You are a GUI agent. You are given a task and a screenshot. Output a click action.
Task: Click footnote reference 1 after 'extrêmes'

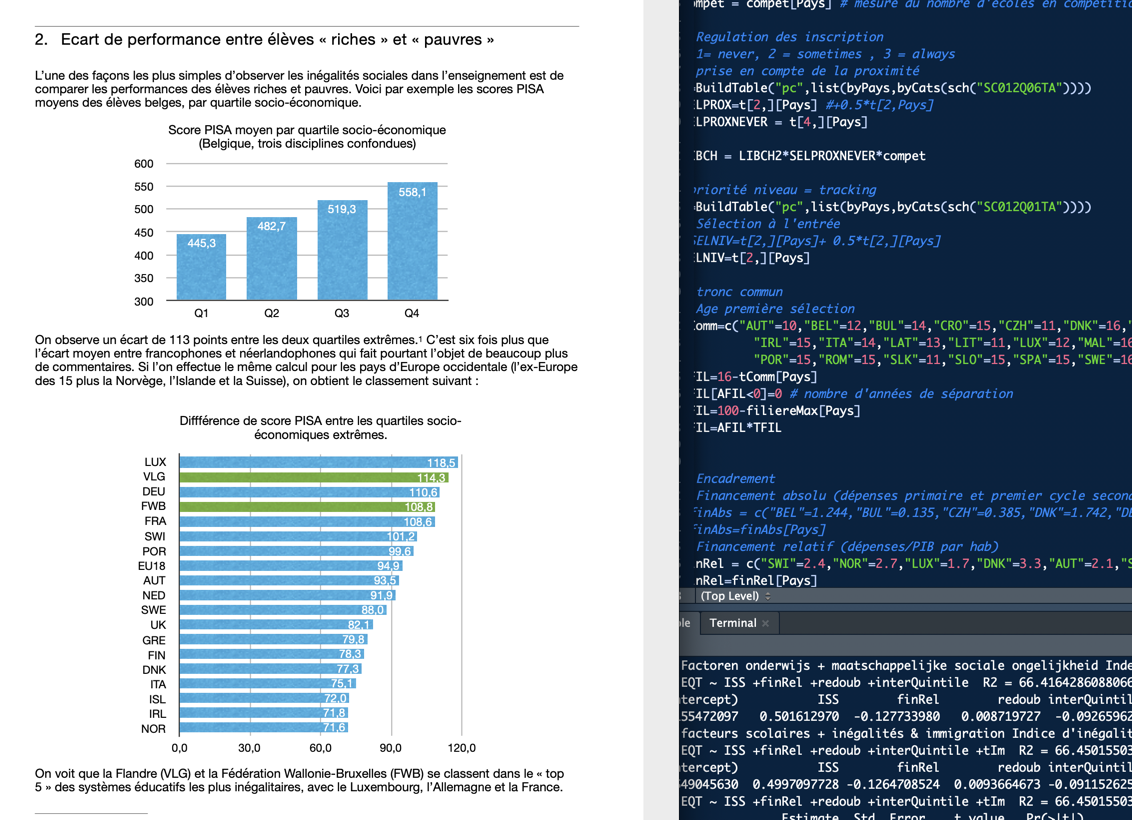point(420,339)
